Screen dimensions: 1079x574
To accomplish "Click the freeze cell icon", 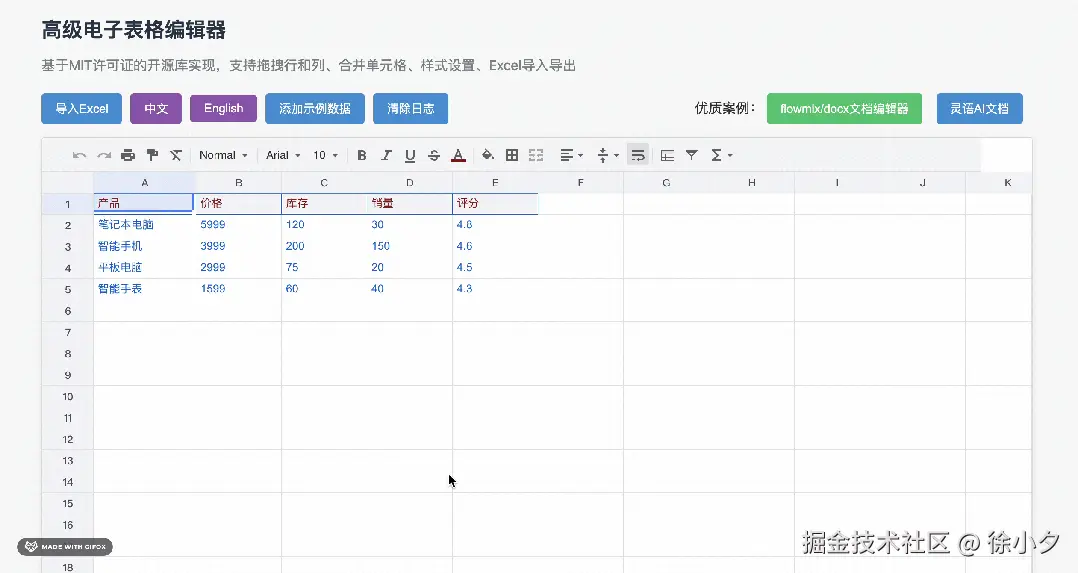I will pyautogui.click(x=668, y=155).
